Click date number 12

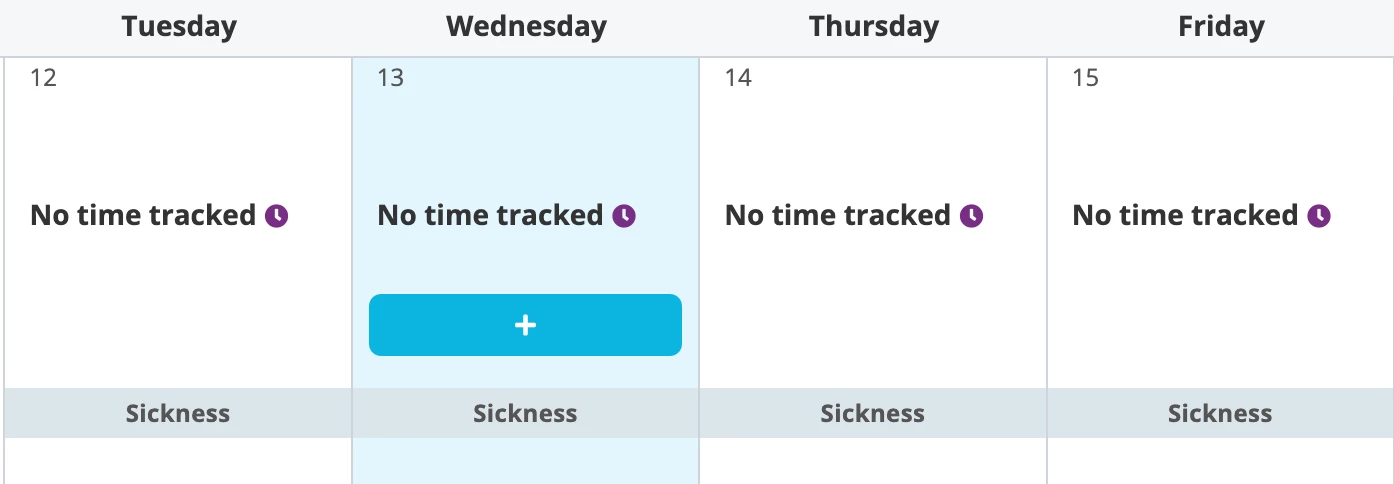[x=43, y=78]
